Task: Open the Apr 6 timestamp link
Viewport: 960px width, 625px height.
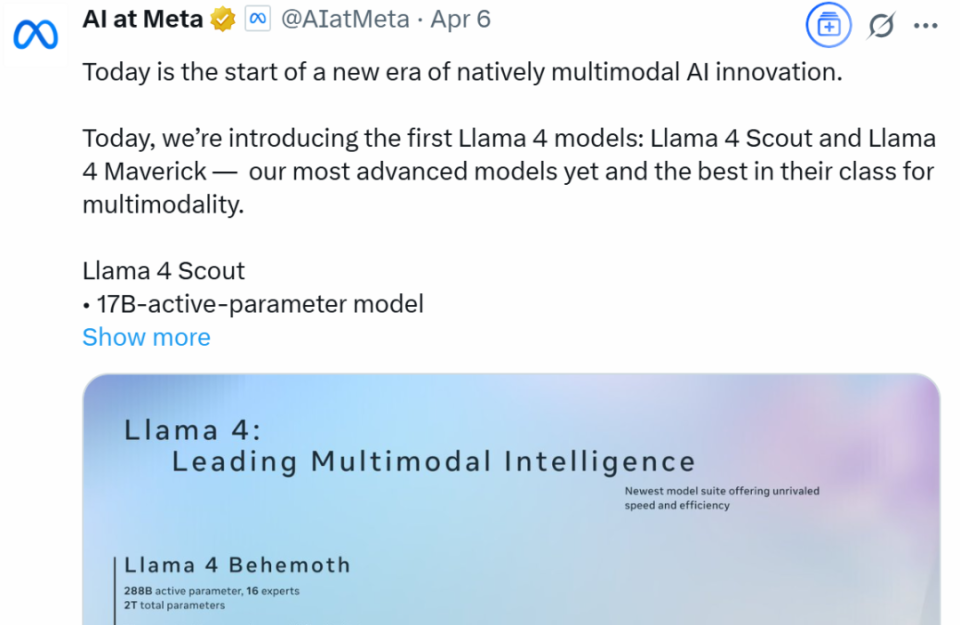Action: click(x=461, y=20)
